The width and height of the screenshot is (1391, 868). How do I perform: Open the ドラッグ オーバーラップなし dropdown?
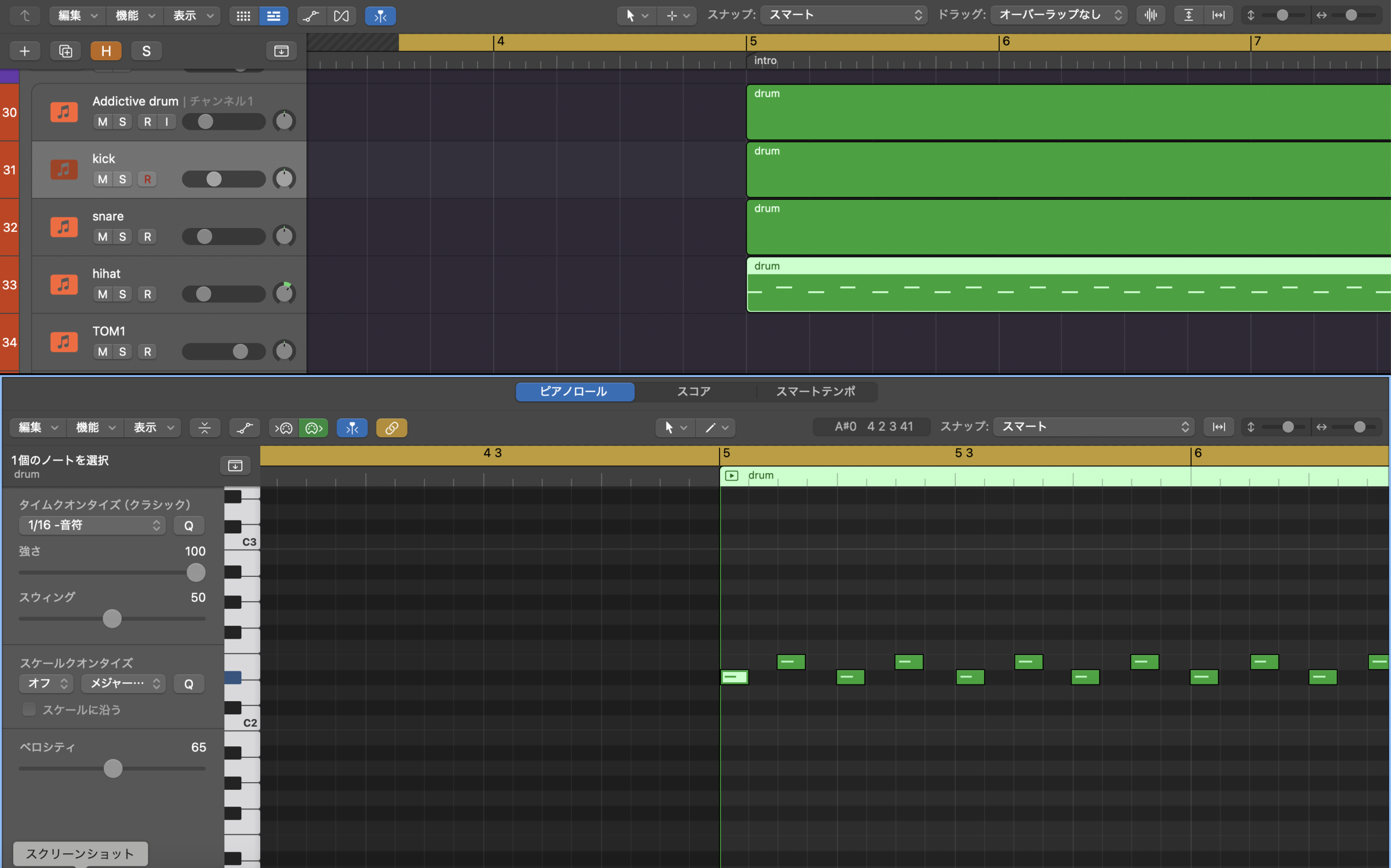[1059, 16]
